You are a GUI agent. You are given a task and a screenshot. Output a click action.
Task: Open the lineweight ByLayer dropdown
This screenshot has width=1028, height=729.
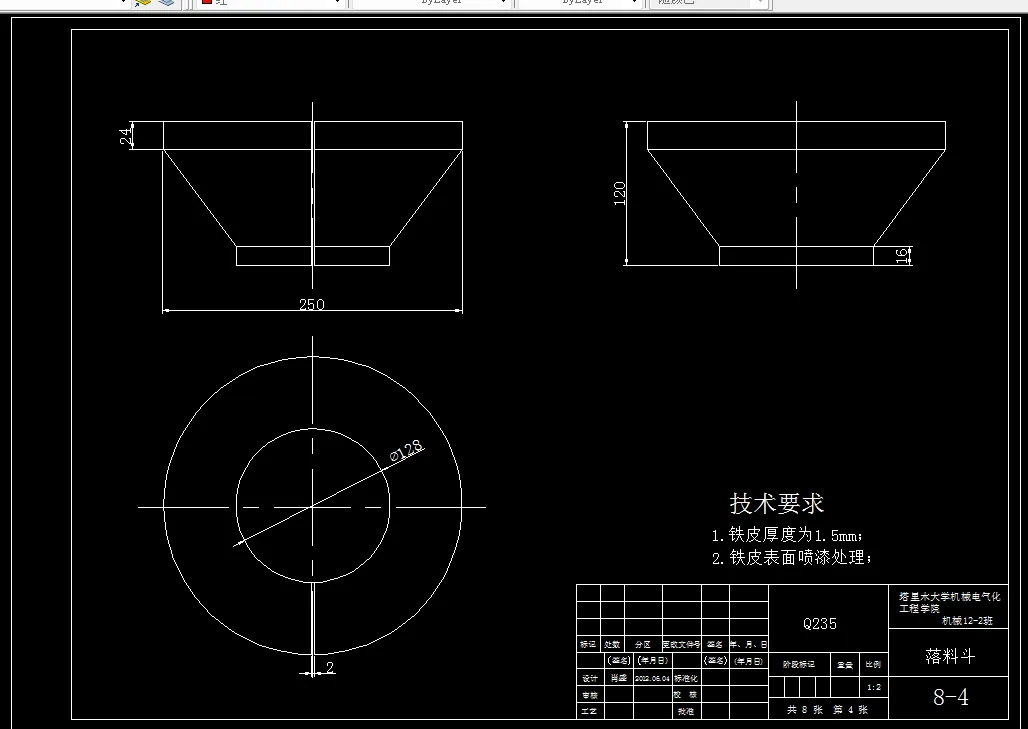[x=580, y=3]
